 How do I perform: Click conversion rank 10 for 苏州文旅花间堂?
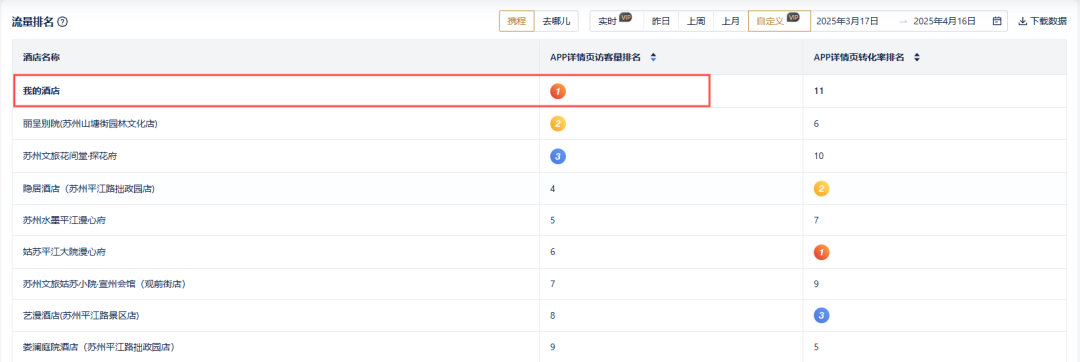tap(819, 156)
